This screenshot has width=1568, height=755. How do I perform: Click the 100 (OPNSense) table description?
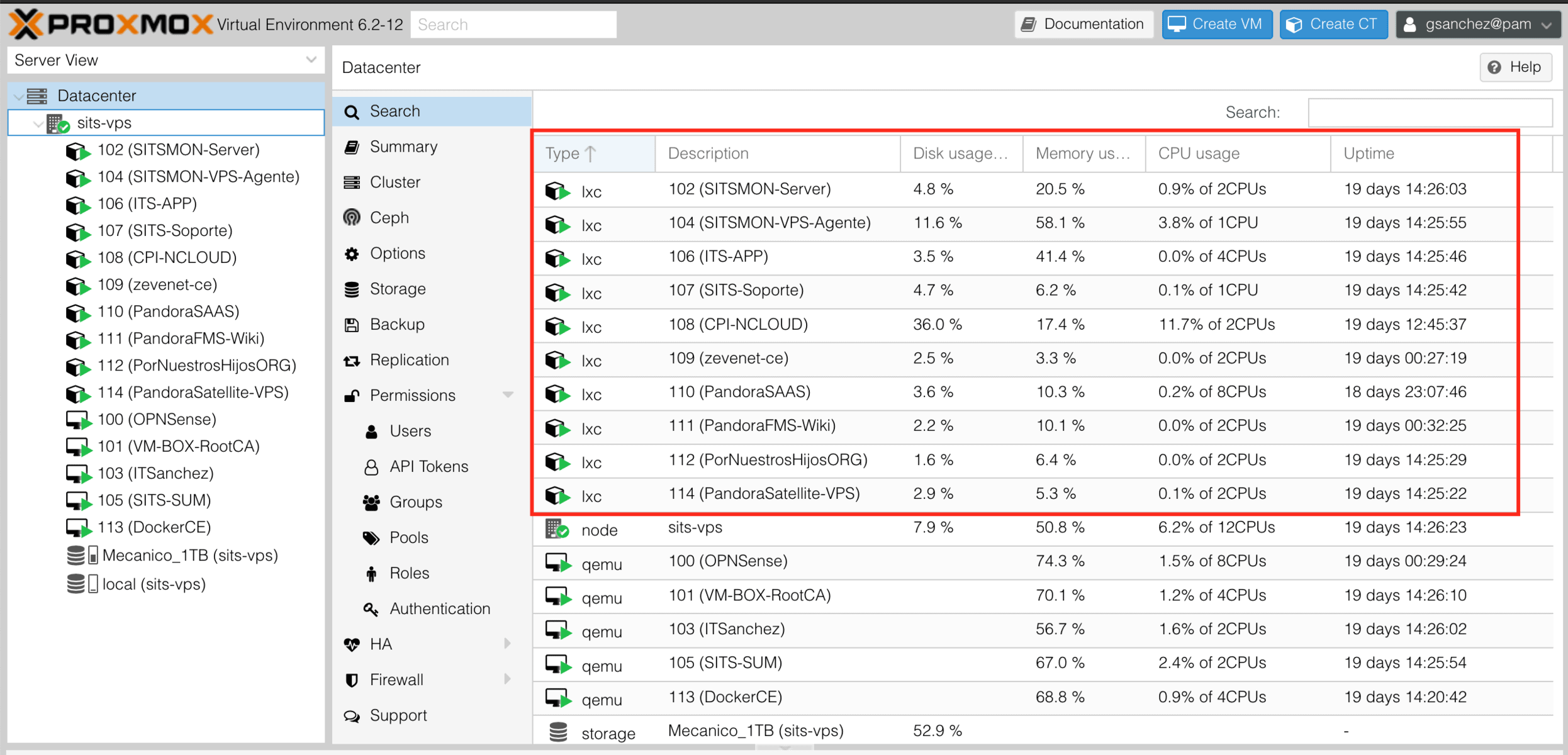(728, 561)
